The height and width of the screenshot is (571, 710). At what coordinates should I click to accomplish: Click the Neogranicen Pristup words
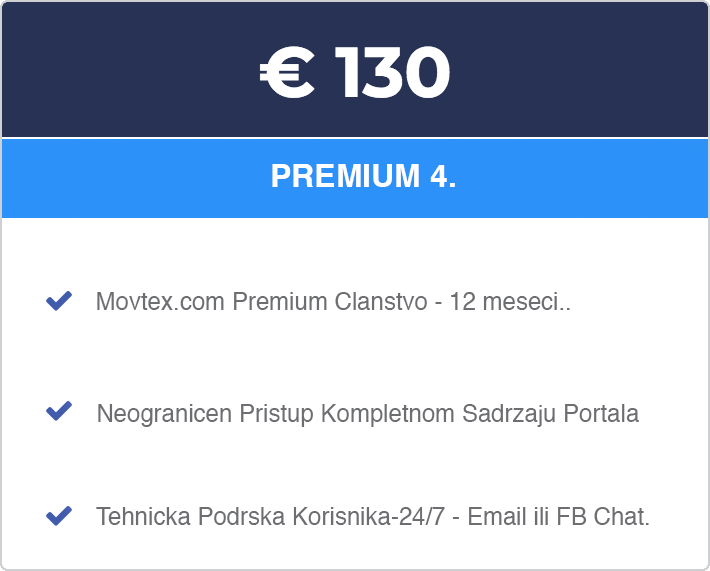click(x=205, y=413)
